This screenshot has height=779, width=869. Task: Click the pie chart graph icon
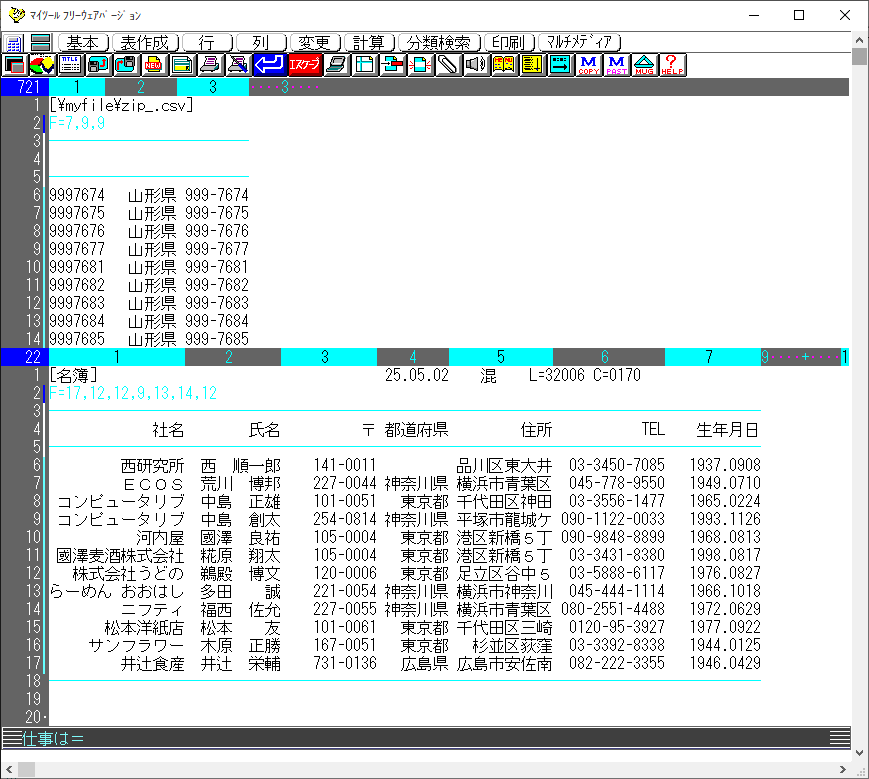[x=42, y=65]
